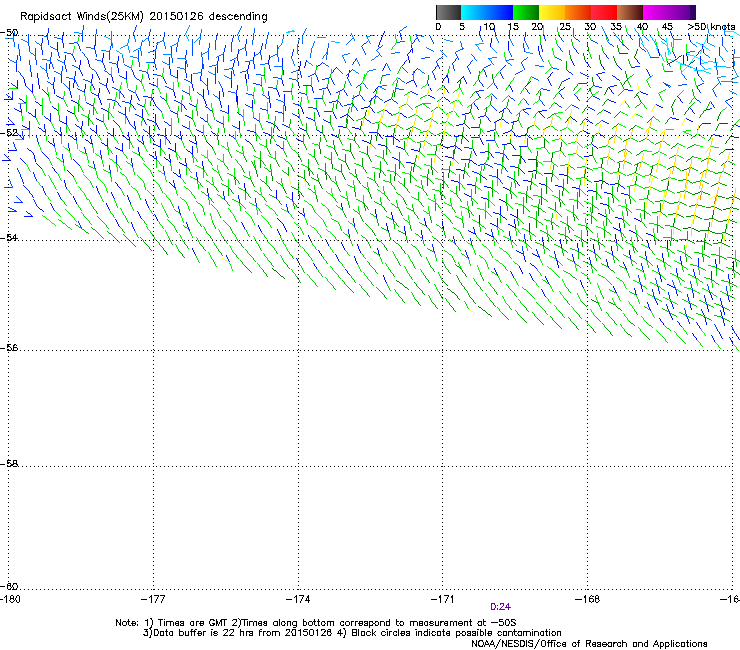Viewport: 740px width, 650px height.
Task: Click the -58 latitude axis label
Action: pyautogui.click(x=9, y=464)
